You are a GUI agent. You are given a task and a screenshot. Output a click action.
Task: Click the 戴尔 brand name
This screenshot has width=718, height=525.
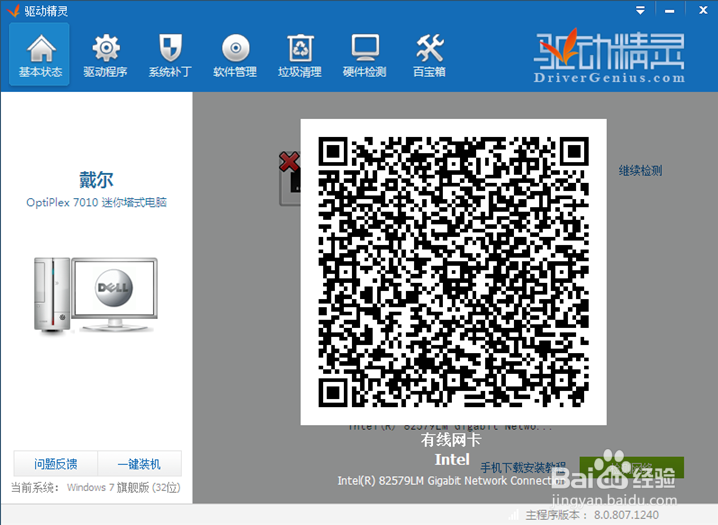(x=96, y=179)
